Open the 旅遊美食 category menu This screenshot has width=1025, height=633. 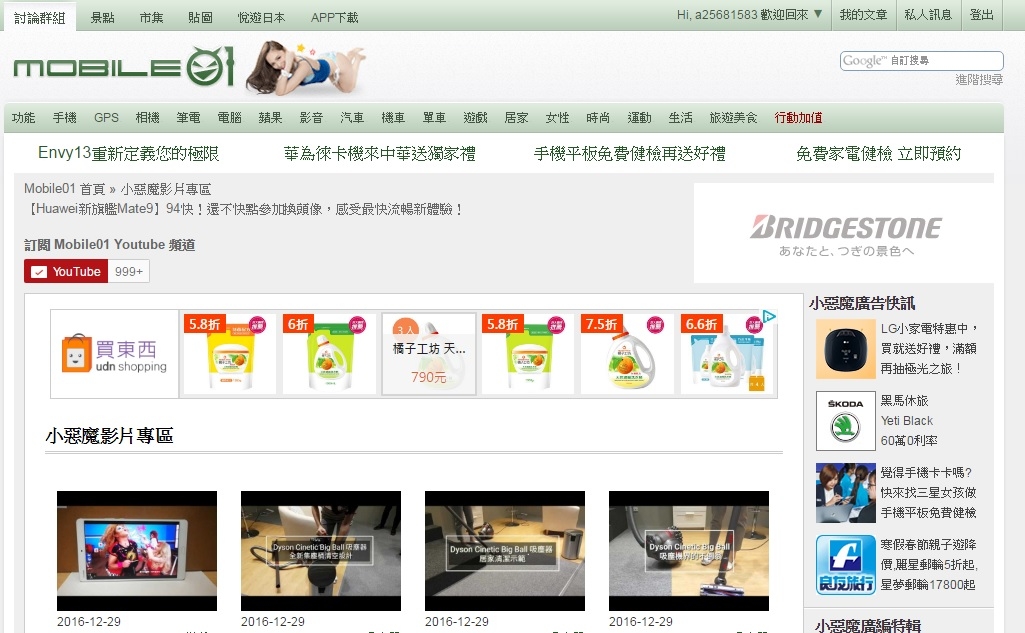(x=733, y=118)
